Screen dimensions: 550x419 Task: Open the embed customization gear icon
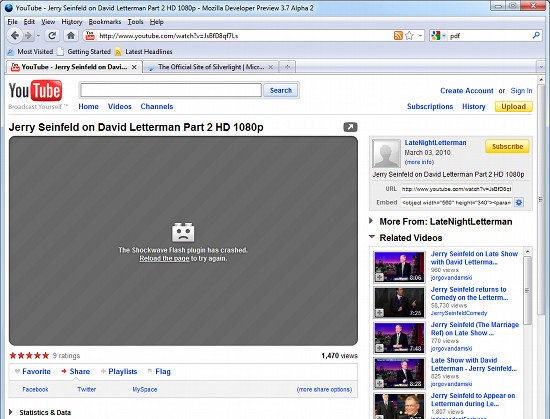click(519, 202)
